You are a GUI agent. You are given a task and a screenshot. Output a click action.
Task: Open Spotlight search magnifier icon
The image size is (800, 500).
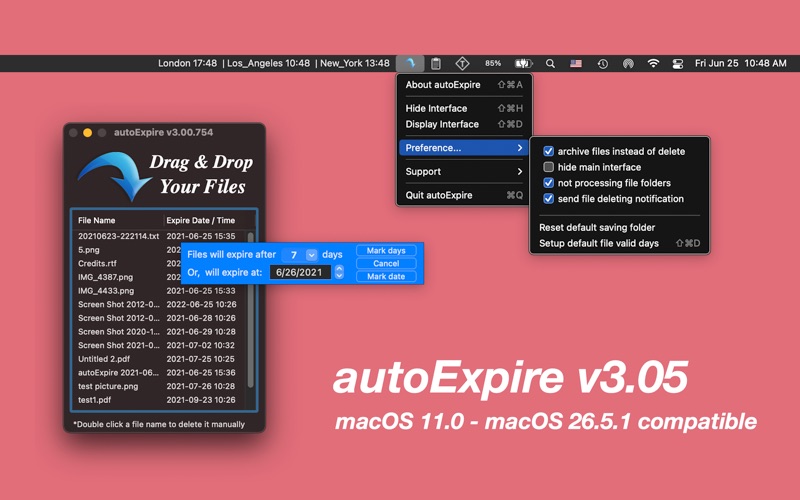click(550, 63)
